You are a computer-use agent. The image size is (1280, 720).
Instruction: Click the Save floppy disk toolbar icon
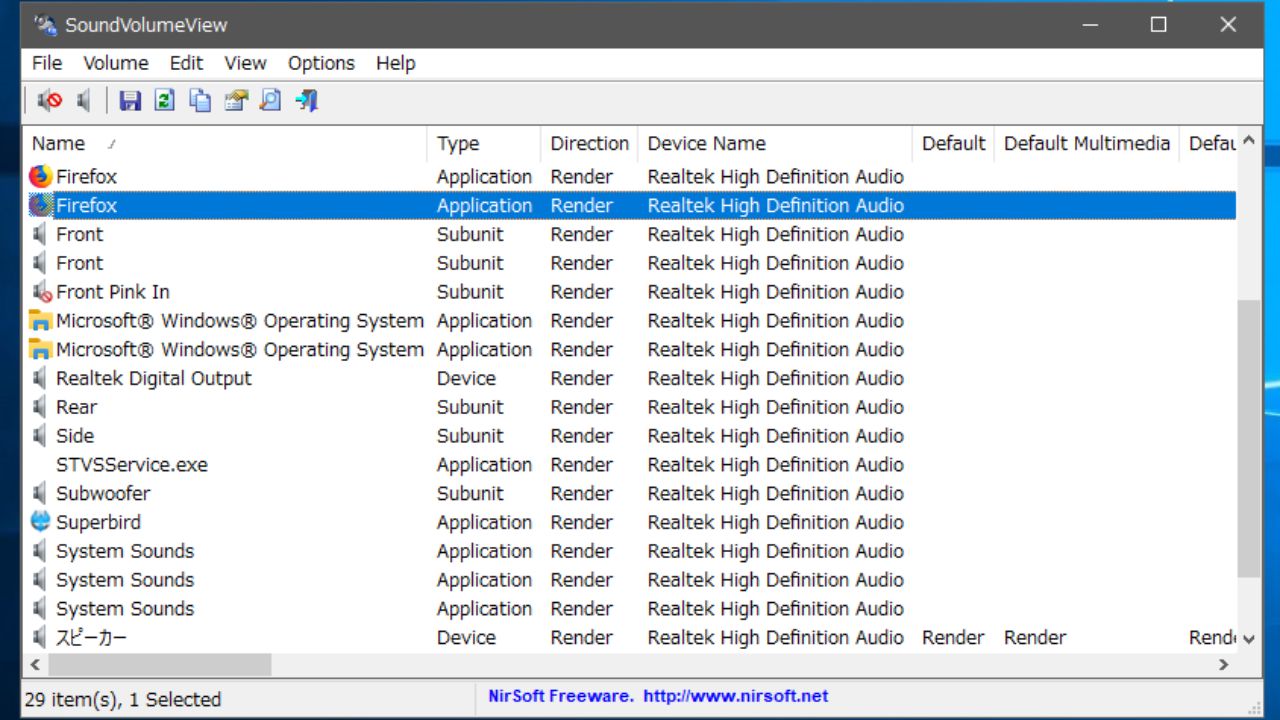pos(130,100)
